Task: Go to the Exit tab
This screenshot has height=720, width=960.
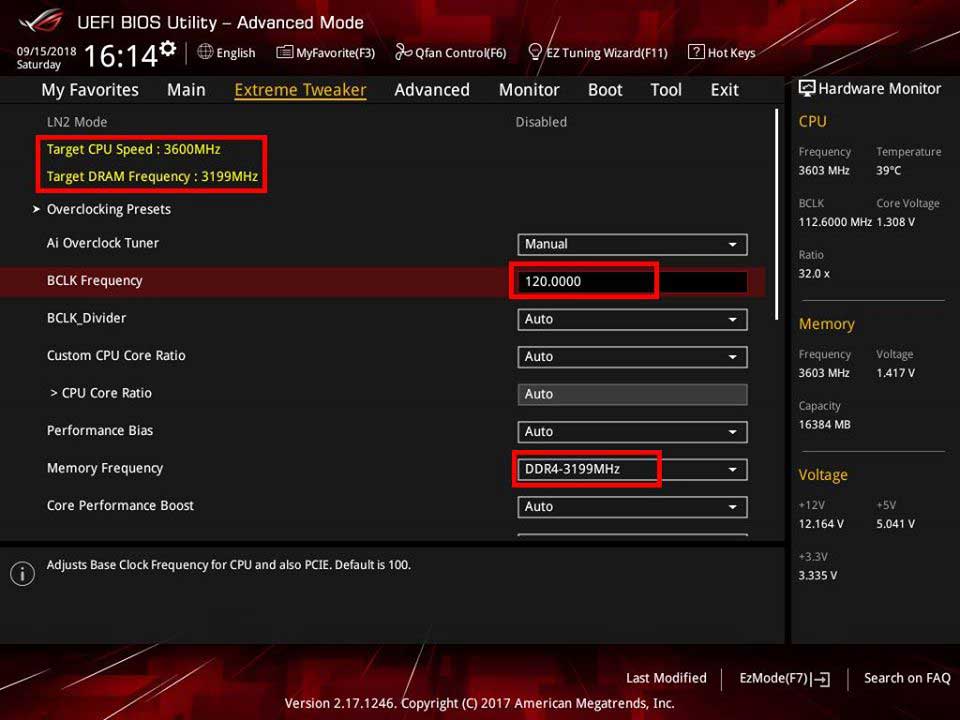Action: 724,90
